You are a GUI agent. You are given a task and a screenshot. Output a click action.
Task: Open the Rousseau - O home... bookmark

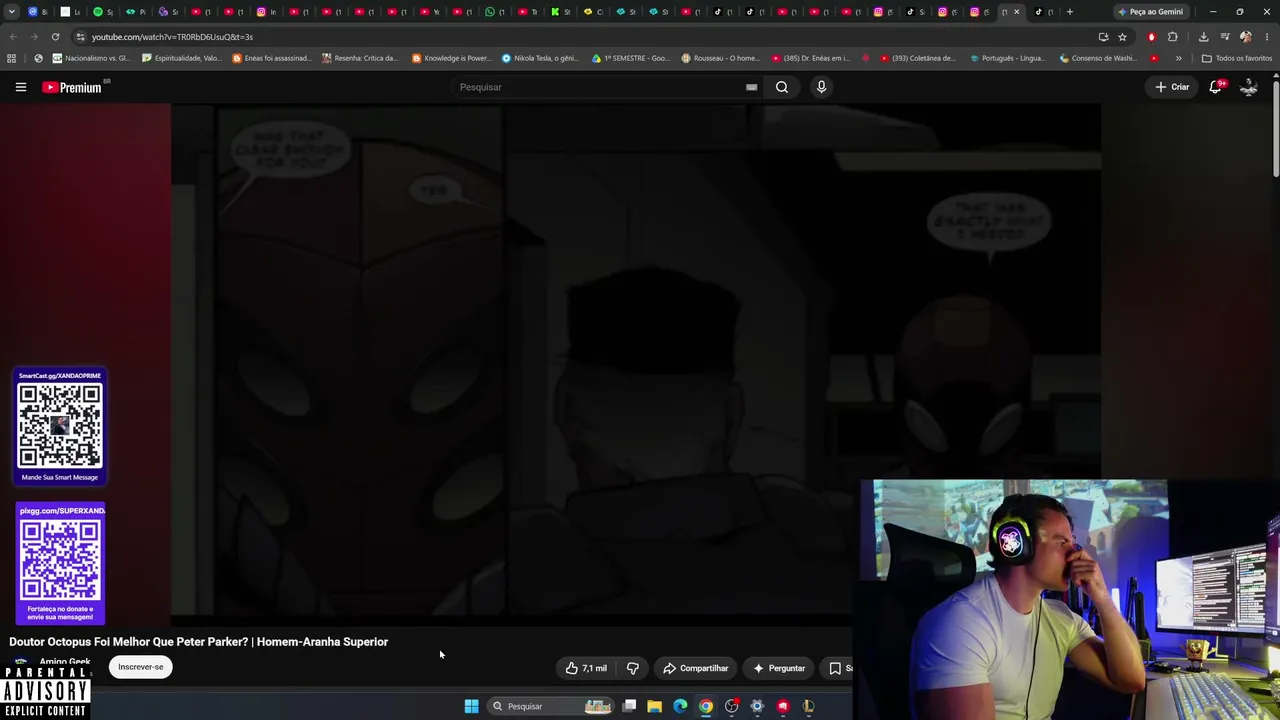(721, 58)
